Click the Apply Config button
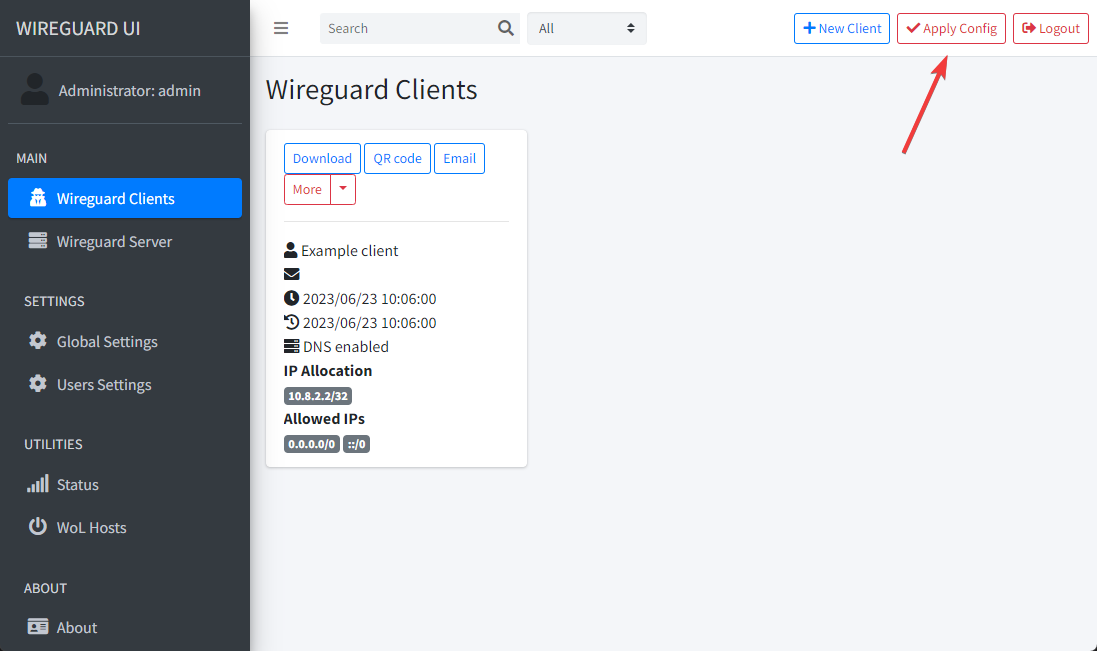This screenshot has height=651, width=1097. click(x=951, y=28)
